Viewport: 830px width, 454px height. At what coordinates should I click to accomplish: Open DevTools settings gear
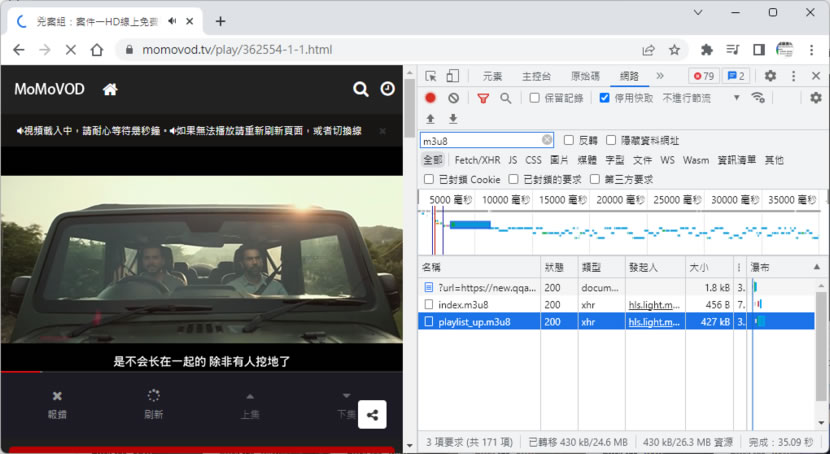click(x=770, y=76)
